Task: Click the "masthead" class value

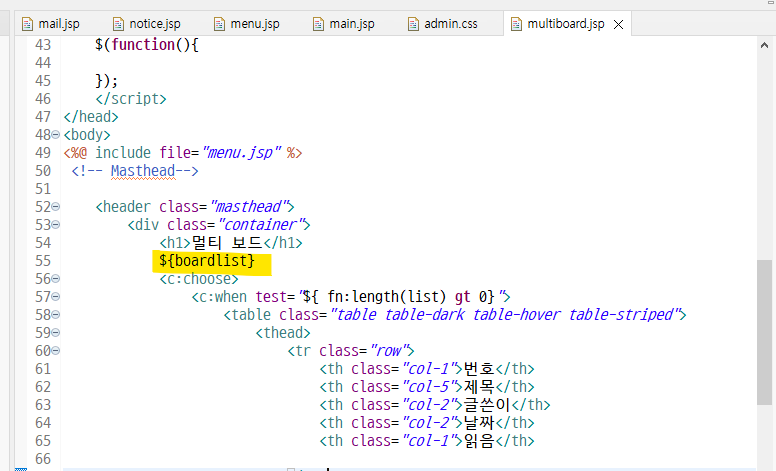Action: 249,207
